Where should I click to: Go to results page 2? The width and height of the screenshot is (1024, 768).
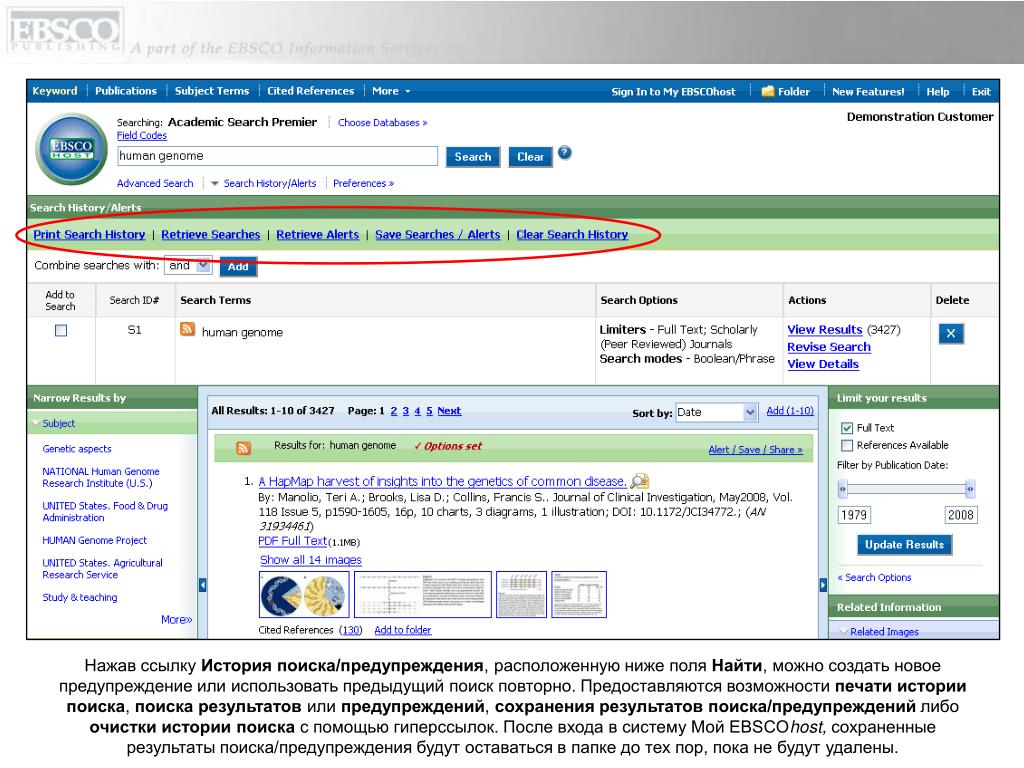pyautogui.click(x=394, y=411)
